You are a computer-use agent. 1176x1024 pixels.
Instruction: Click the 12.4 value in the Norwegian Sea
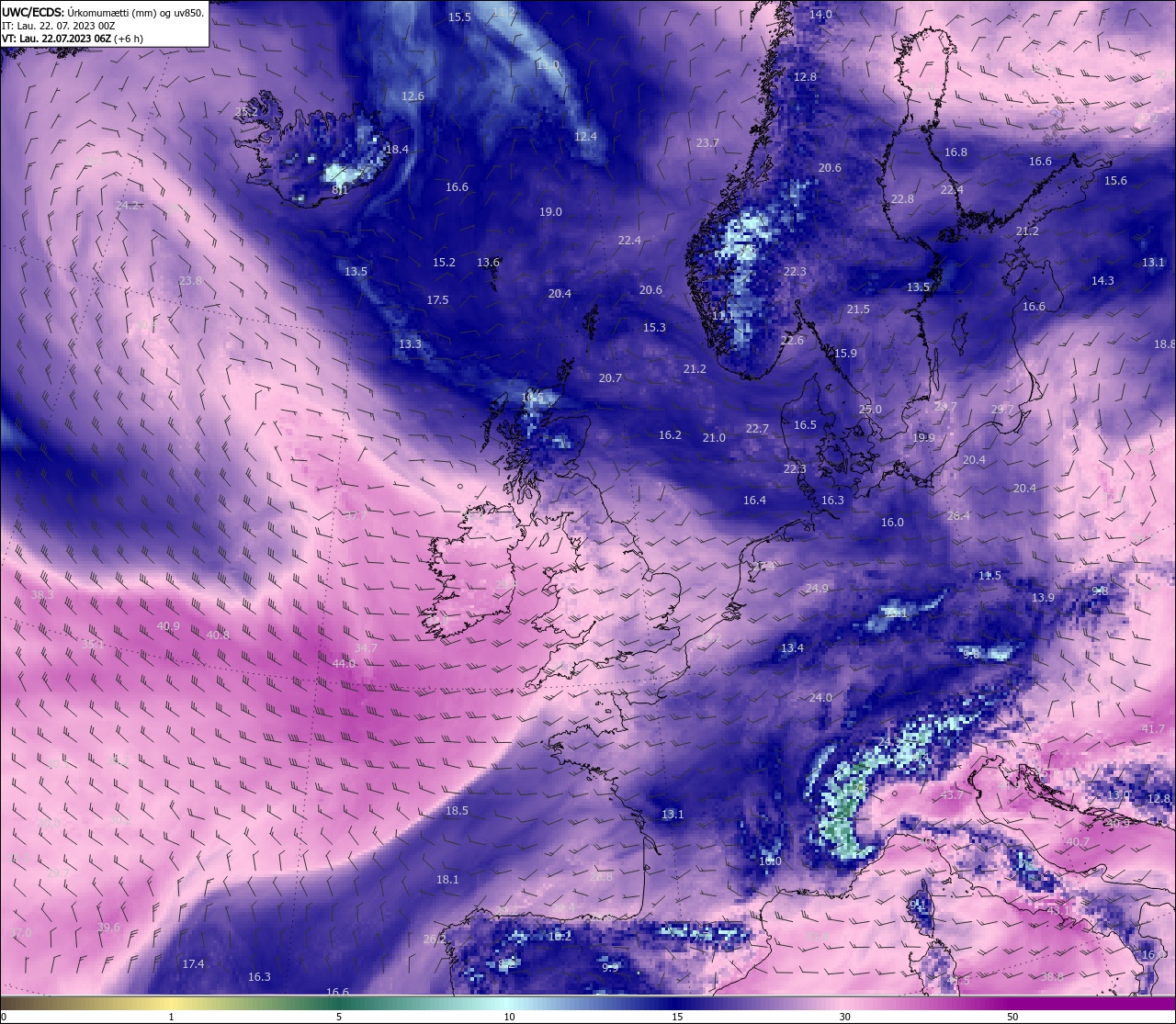(585, 137)
